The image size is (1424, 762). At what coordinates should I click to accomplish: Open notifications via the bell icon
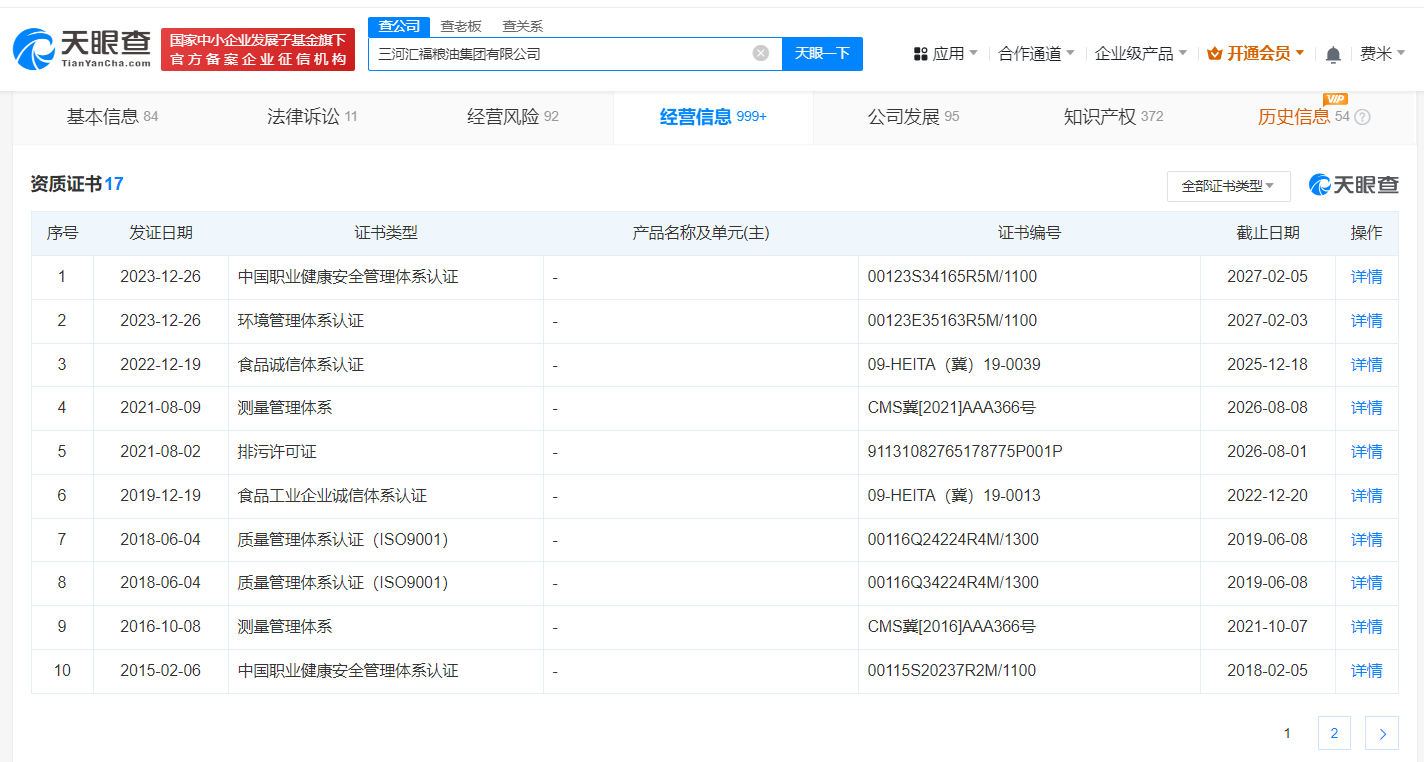(1333, 55)
